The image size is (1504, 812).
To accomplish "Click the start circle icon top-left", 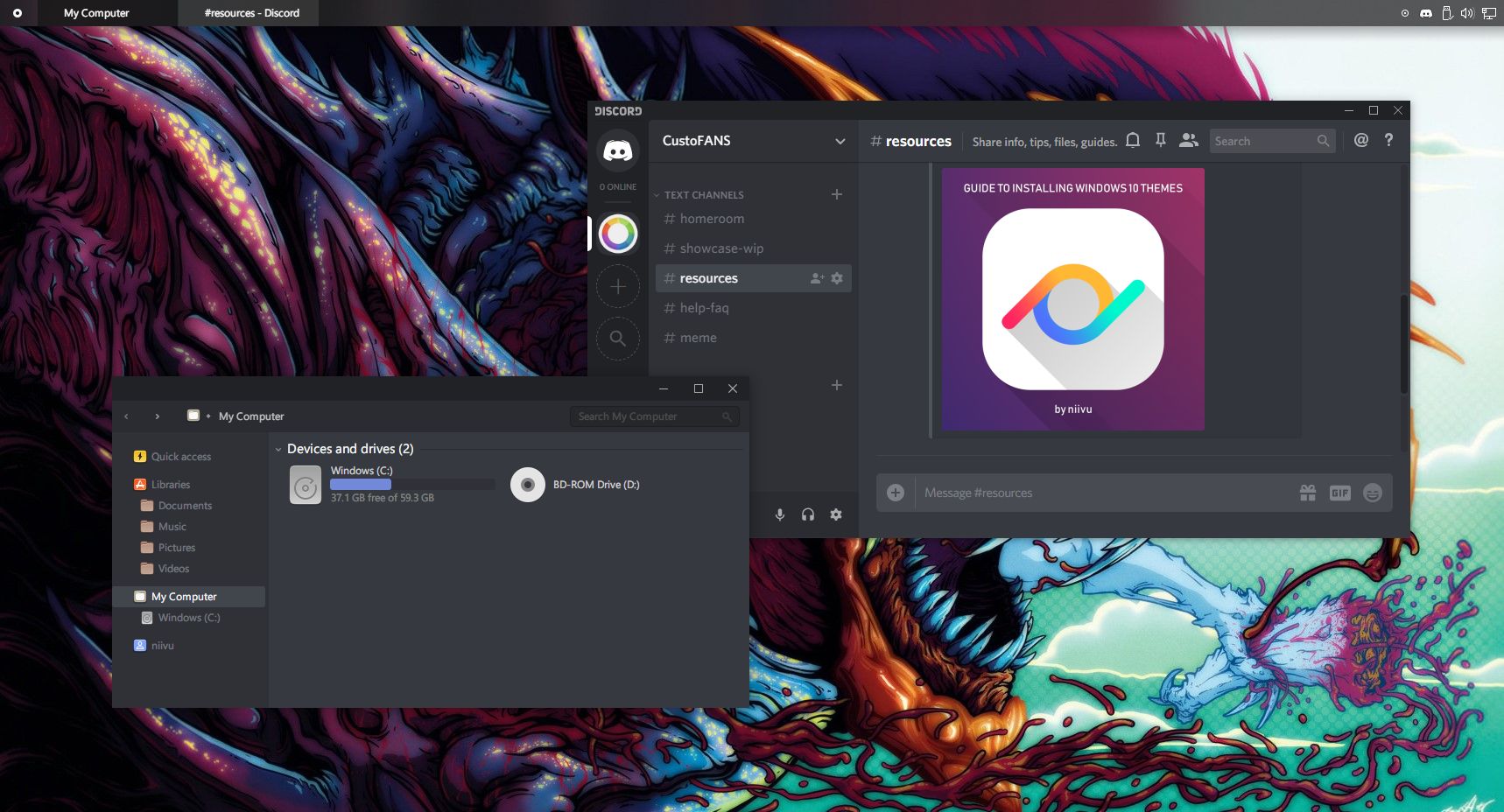I will [18, 13].
